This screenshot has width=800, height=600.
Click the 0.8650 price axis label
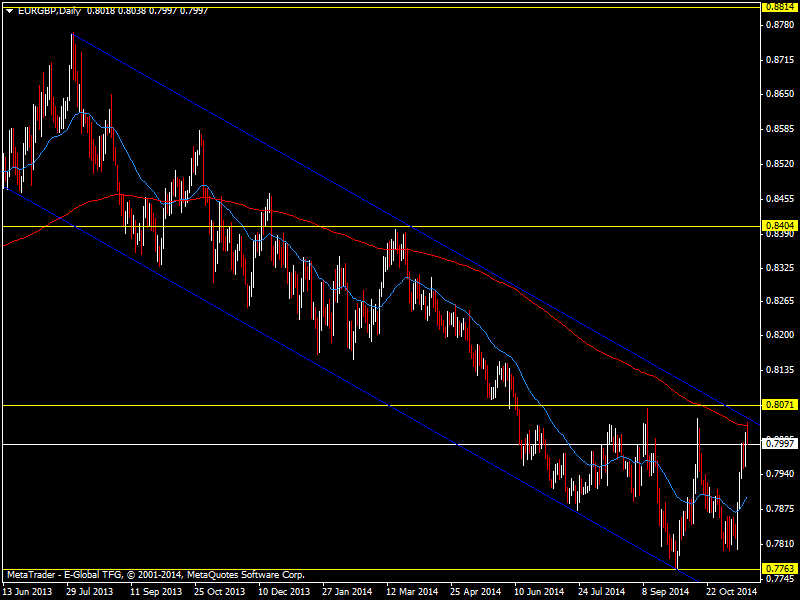(781, 94)
